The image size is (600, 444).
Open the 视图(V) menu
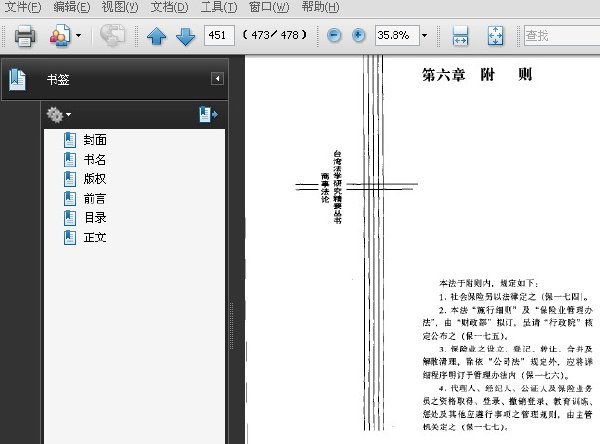coord(120,7)
